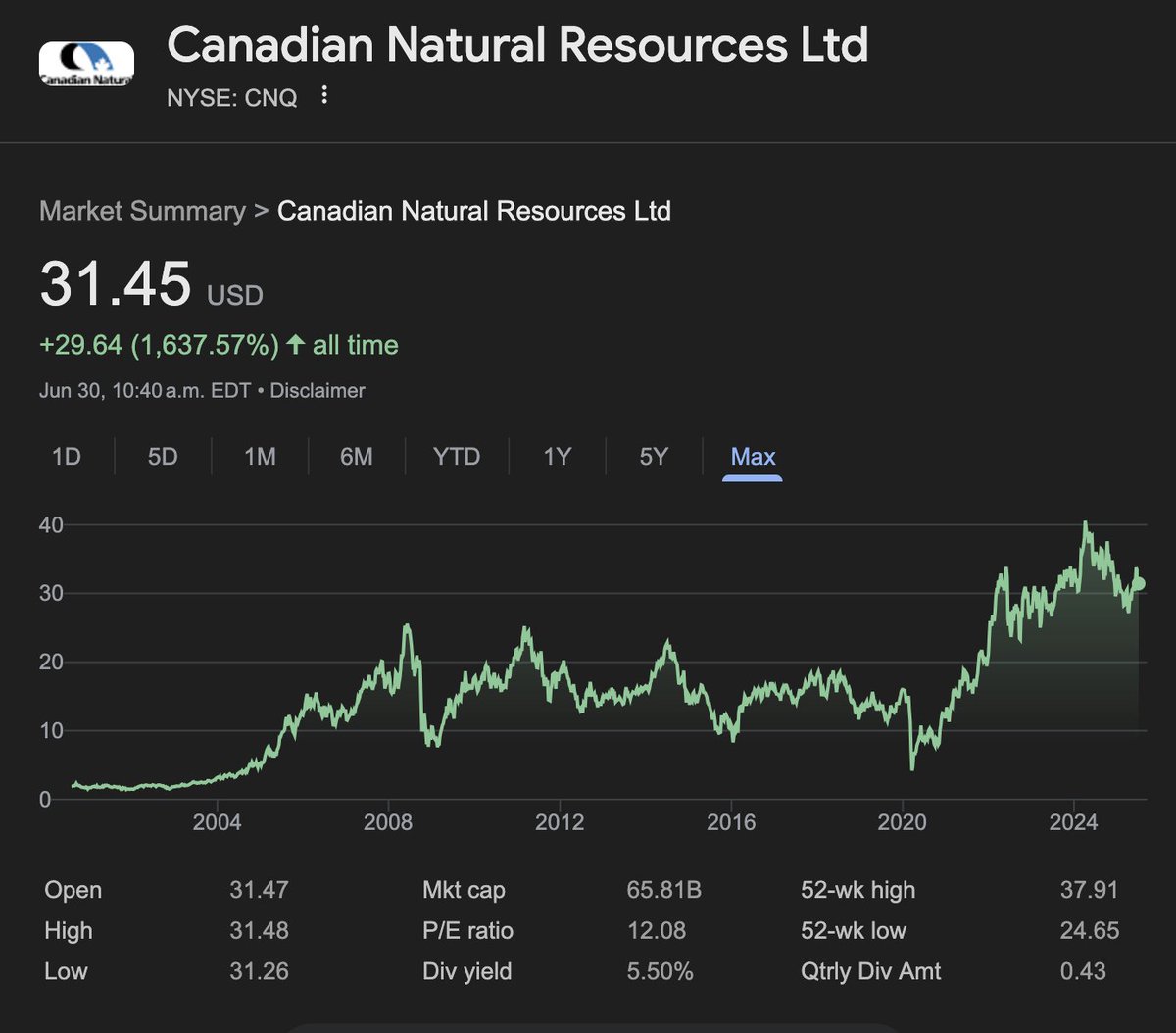The image size is (1176, 1033).
Task: Click the 2016 label on chart axis
Action: tap(731, 821)
